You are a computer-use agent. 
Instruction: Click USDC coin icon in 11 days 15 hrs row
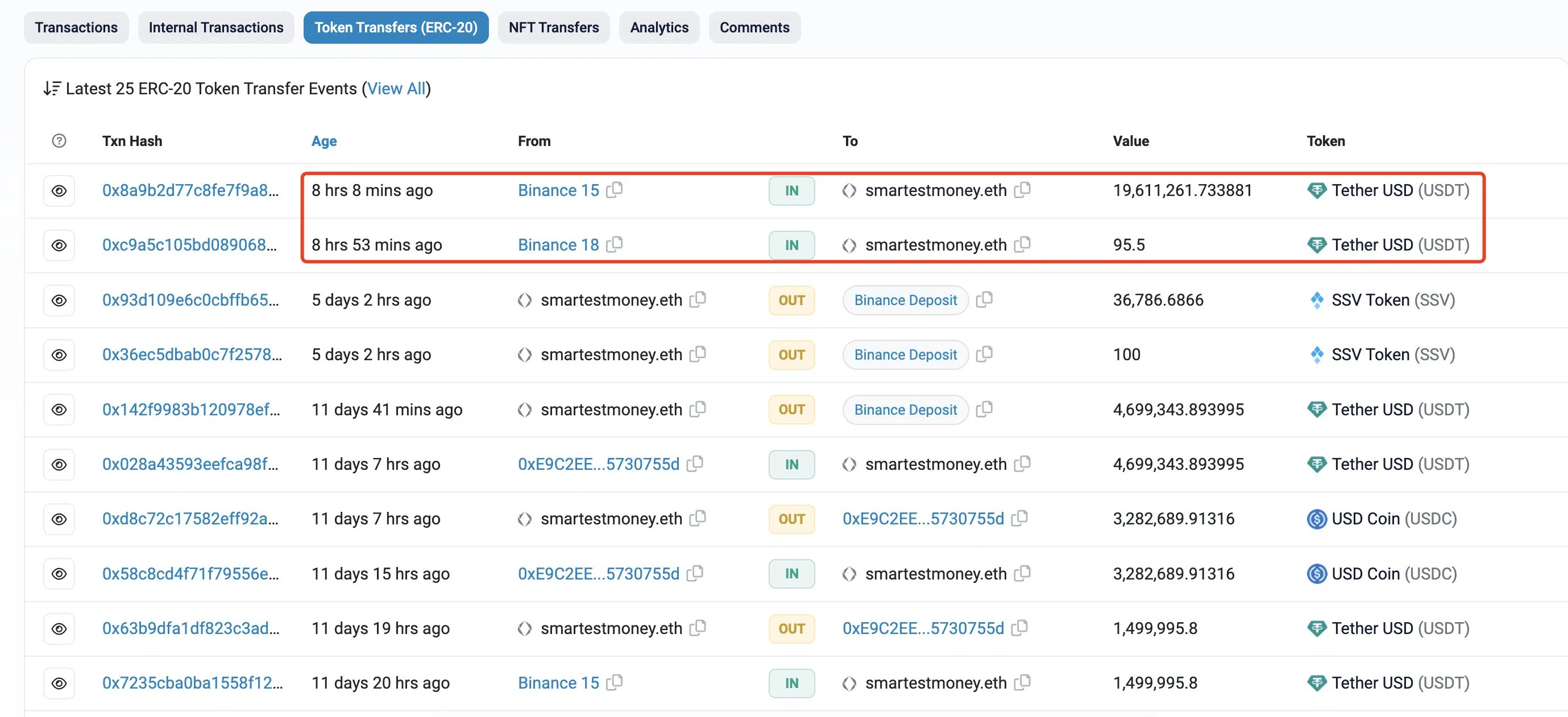pos(1317,573)
